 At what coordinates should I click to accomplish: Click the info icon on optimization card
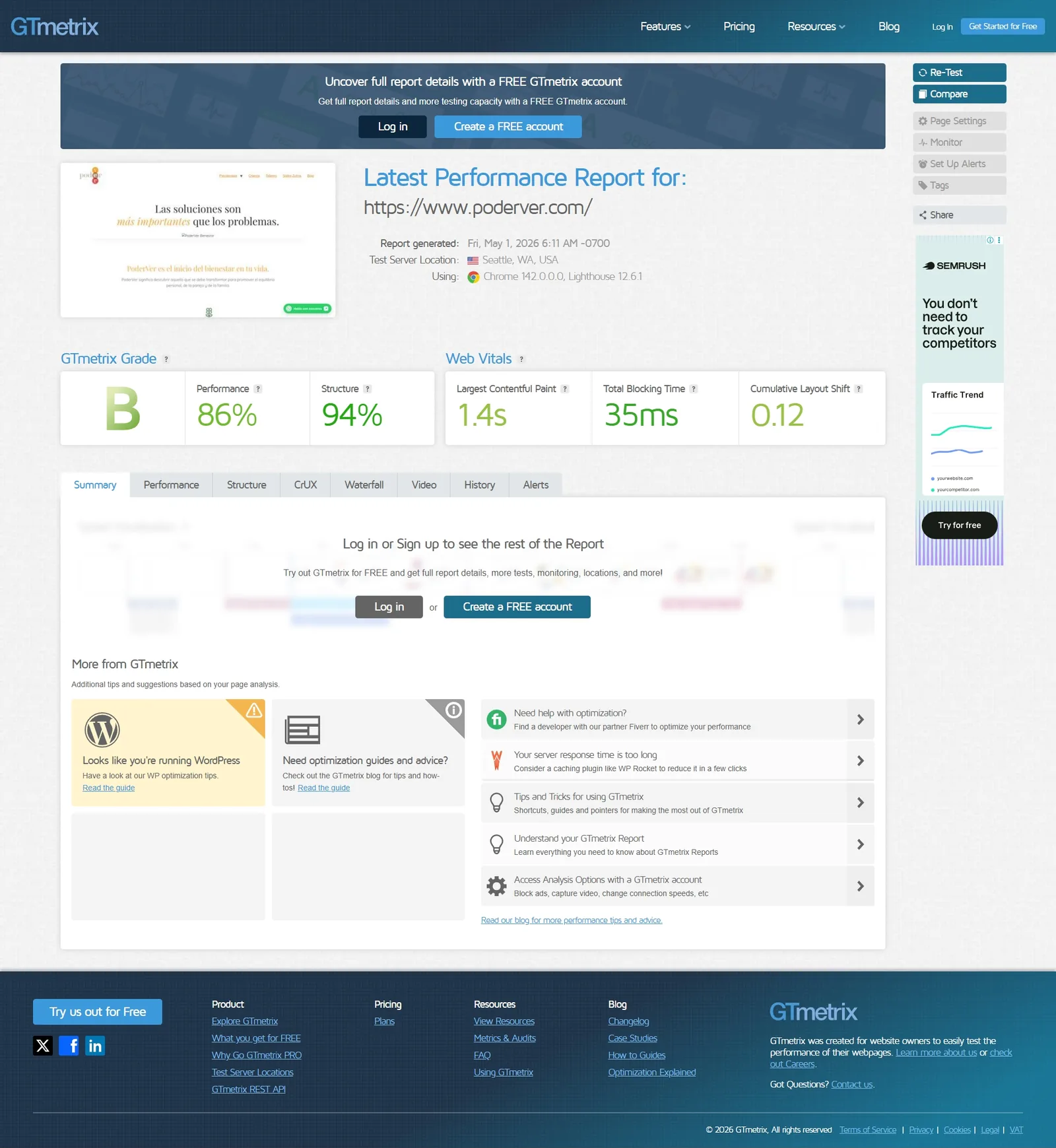coord(453,710)
